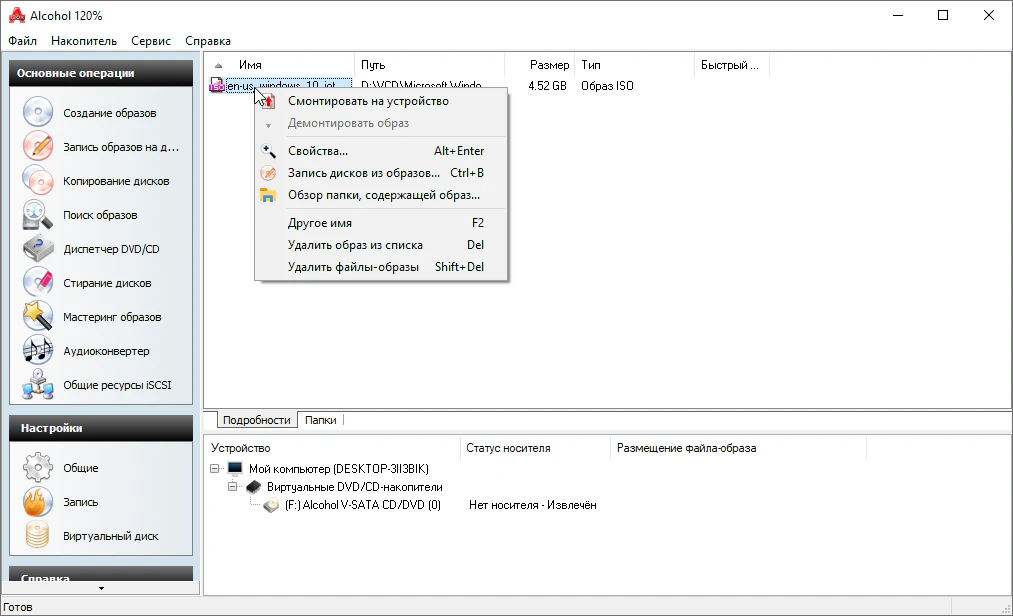Click the Общие ресурсы iSCSI icon
The height and width of the screenshot is (616, 1013).
(37, 385)
